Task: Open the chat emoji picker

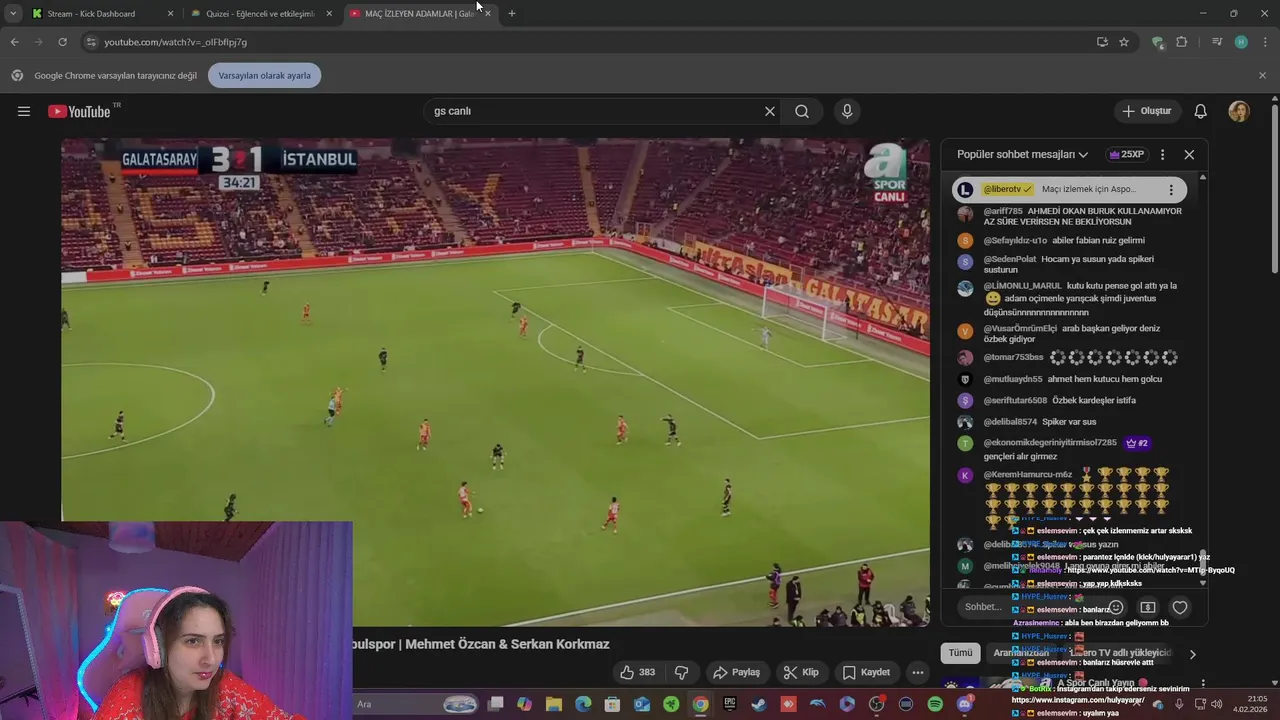Action: point(1116,607)
